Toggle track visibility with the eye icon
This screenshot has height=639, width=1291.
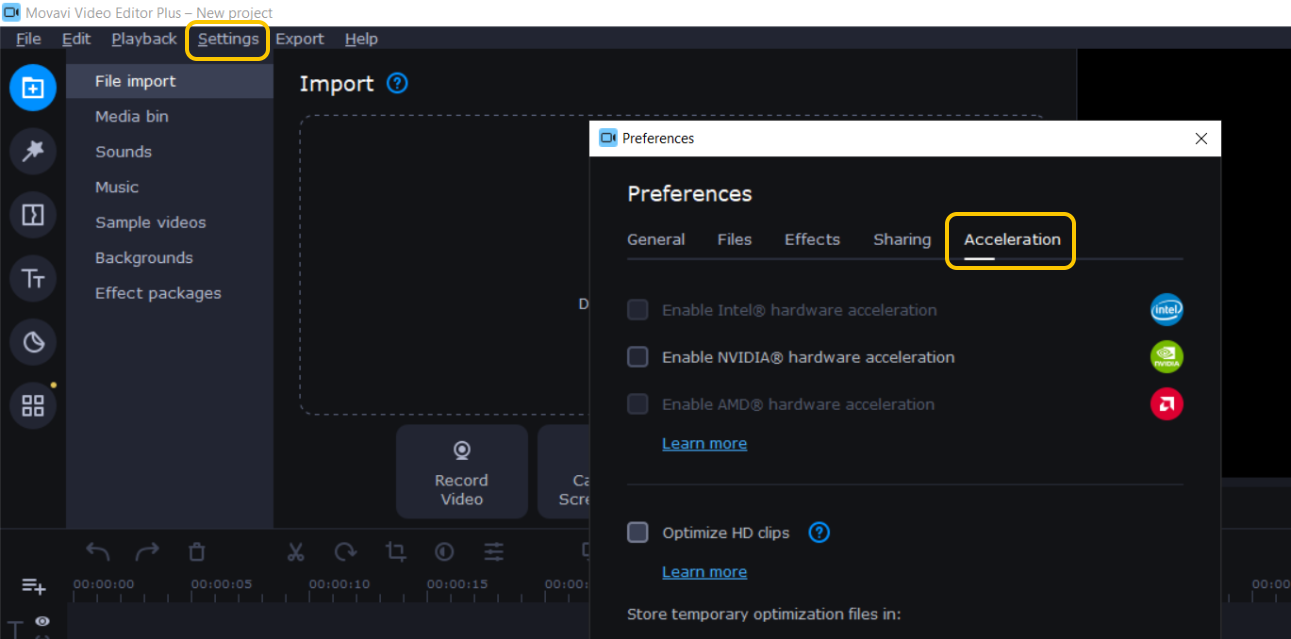[42, 620]
